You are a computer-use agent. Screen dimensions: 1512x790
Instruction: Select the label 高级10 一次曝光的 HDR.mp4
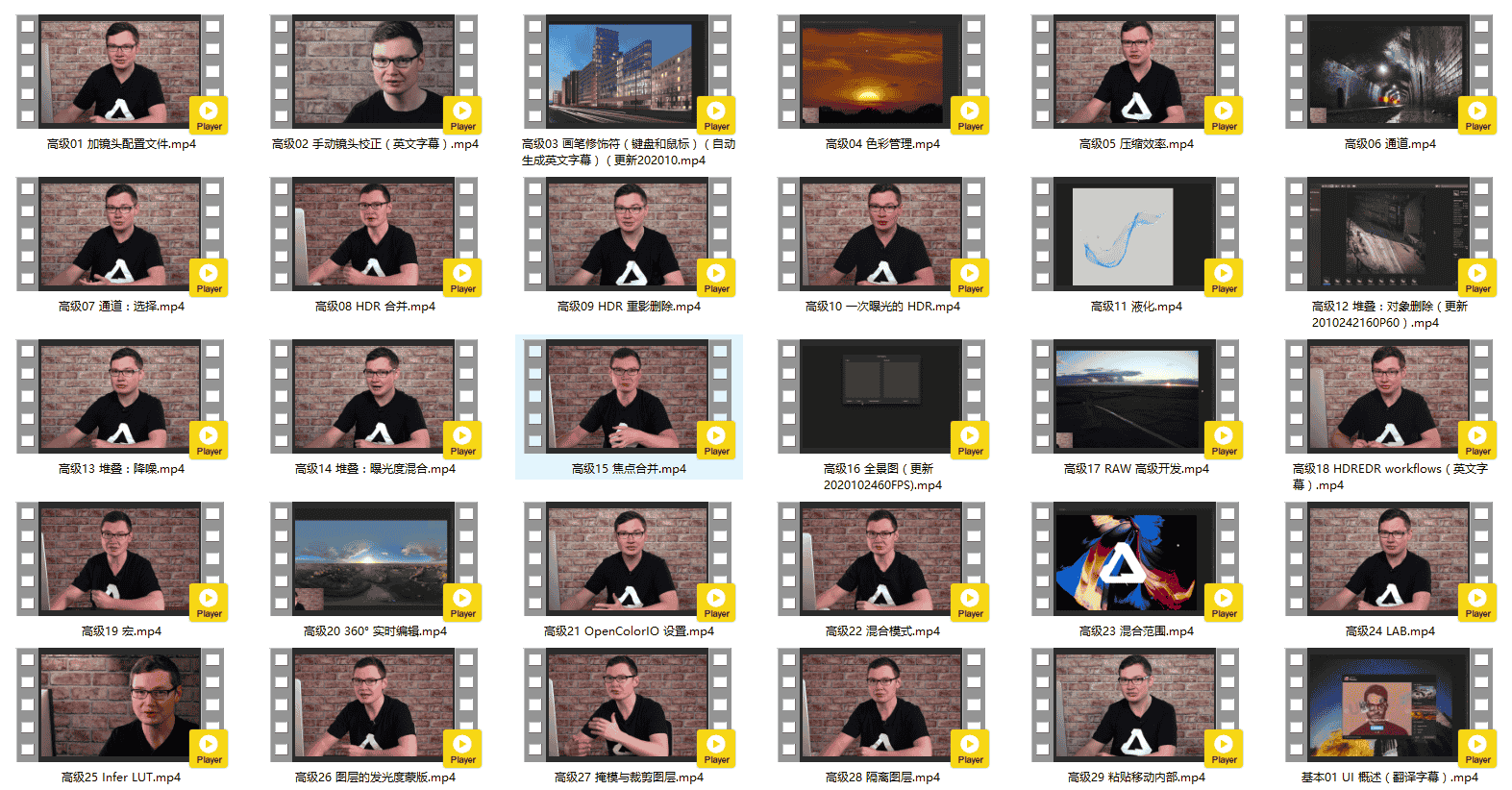click(882, 307)
